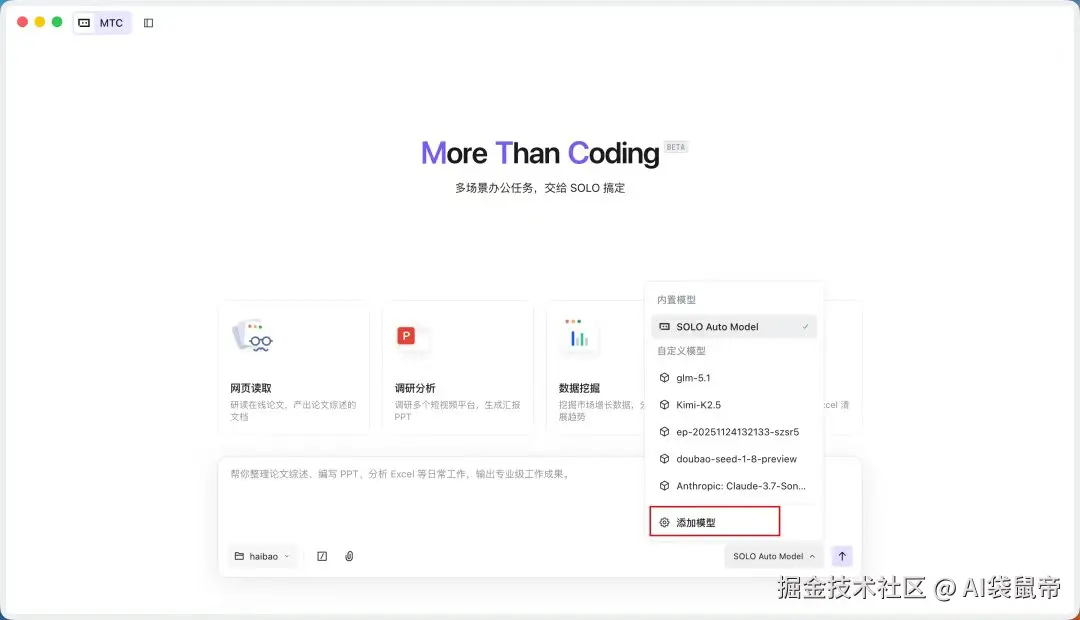Image resolution: width=1080 pixels, height=620 pixels.
Task: Select doubao-seed-1-8-preview model
Action: coord(734,459)
